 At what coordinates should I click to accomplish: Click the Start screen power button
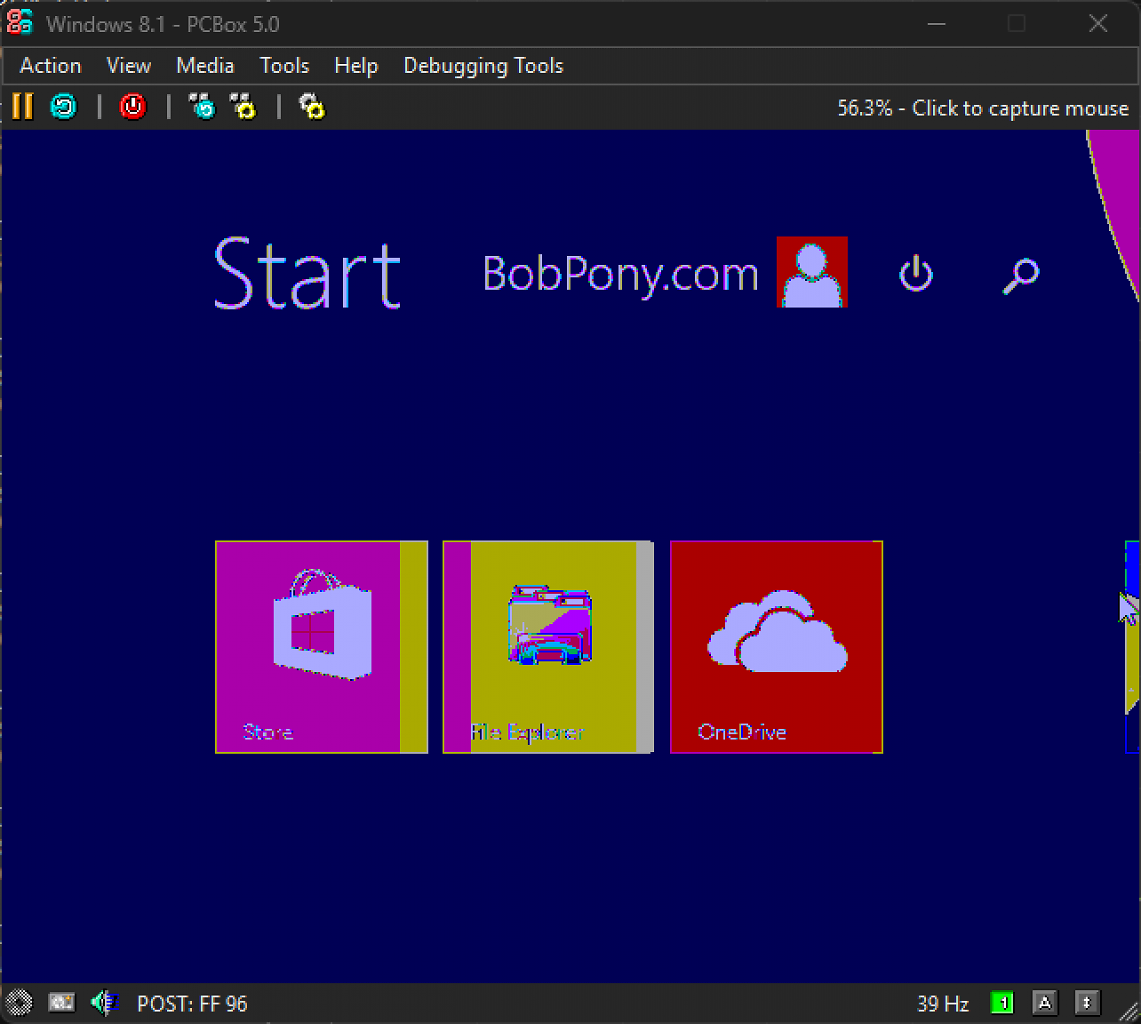916,274
